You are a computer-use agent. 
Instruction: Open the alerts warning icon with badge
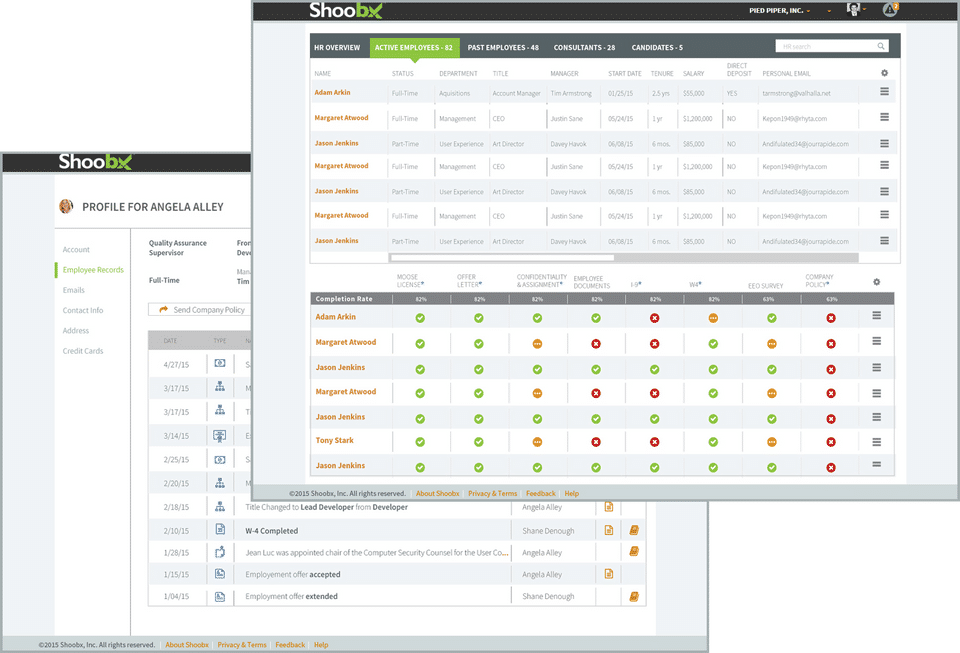point(890,9)
